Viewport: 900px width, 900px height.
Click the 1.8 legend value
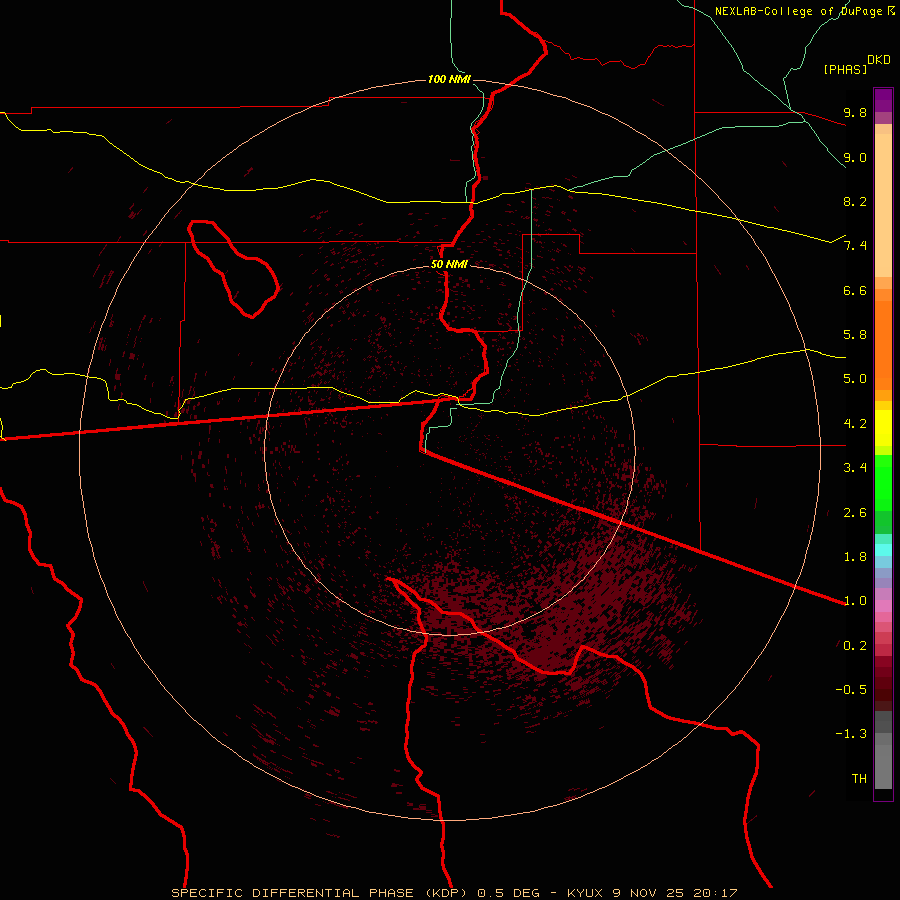855,557
